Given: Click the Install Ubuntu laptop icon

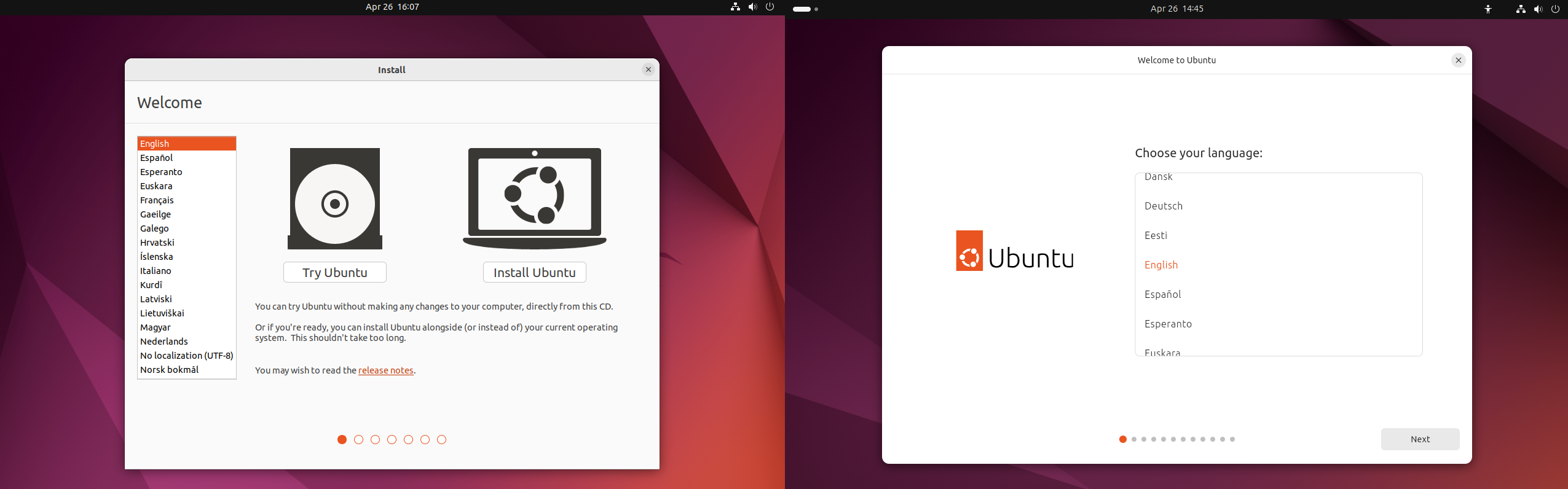Looking at the screenshot, I should pyautogui.click(x=535, y=198).
